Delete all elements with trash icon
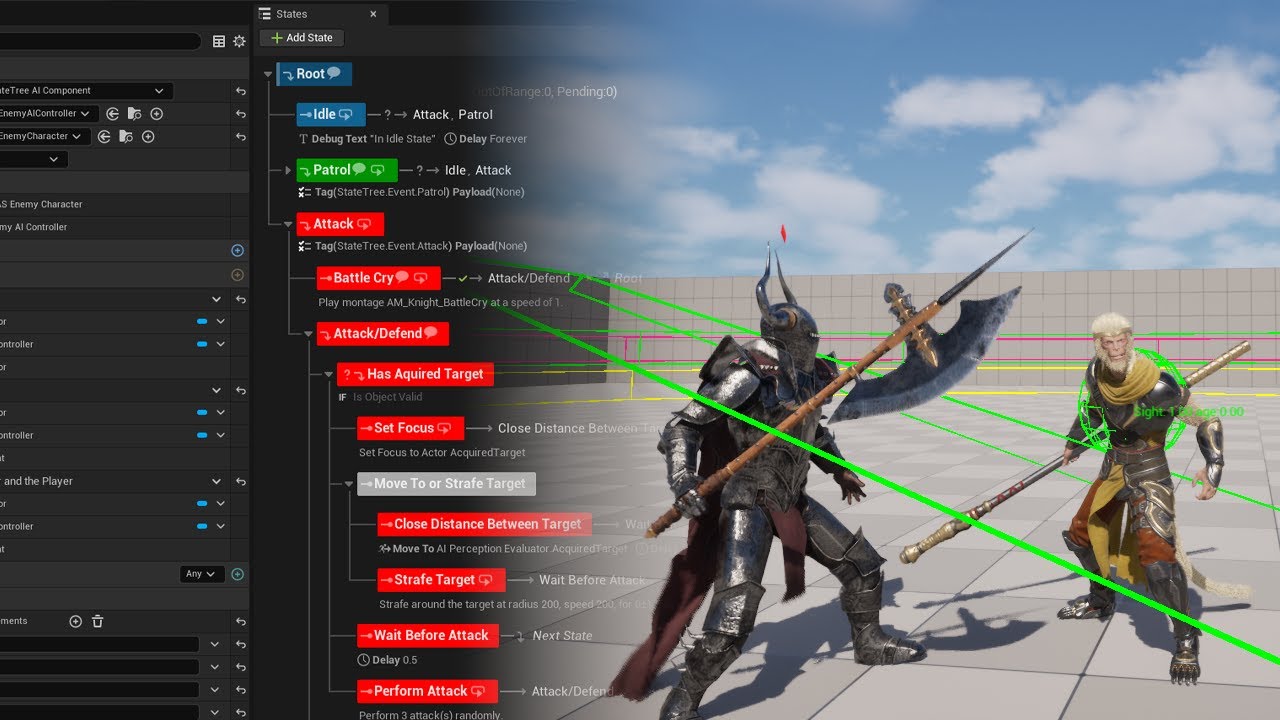This screenshot has height=720, width=1280. [x=97, y=621]
